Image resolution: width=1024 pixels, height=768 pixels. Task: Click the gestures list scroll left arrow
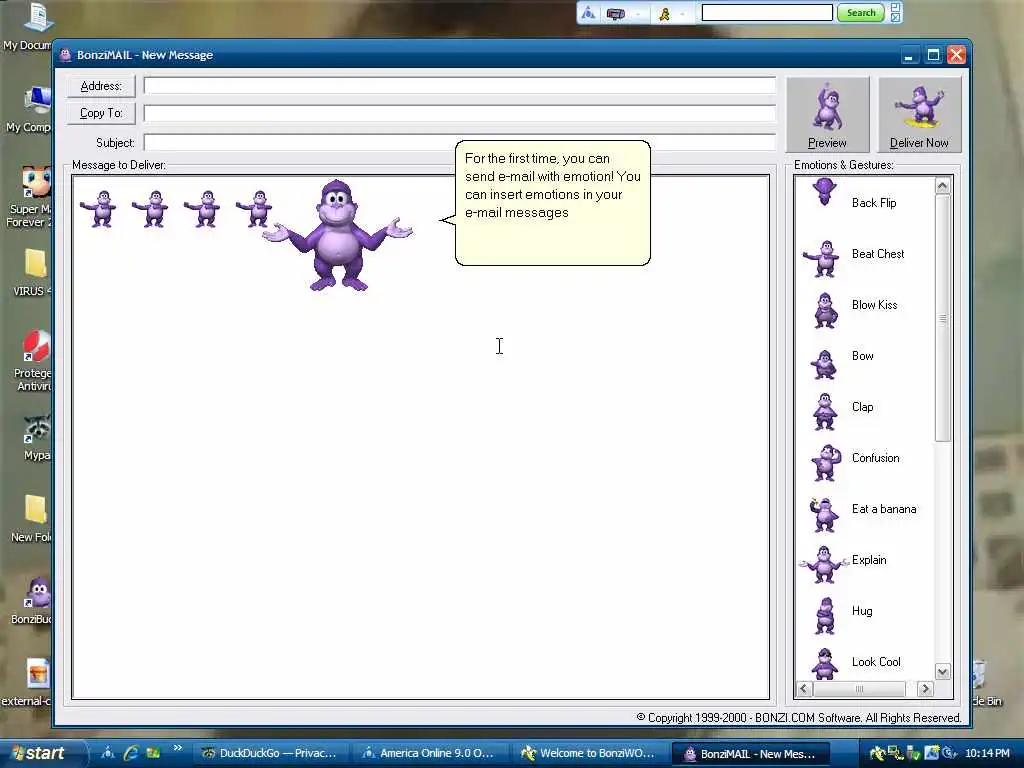click(x=805, y=689)
